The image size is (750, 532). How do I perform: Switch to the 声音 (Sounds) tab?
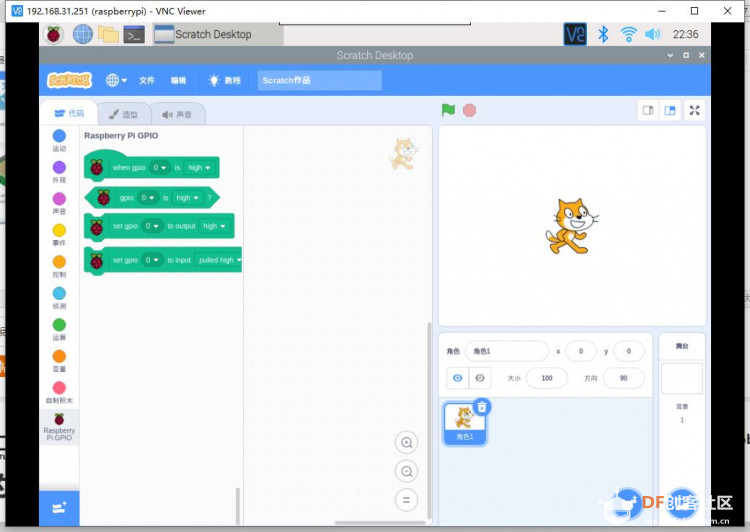(177, 114)
